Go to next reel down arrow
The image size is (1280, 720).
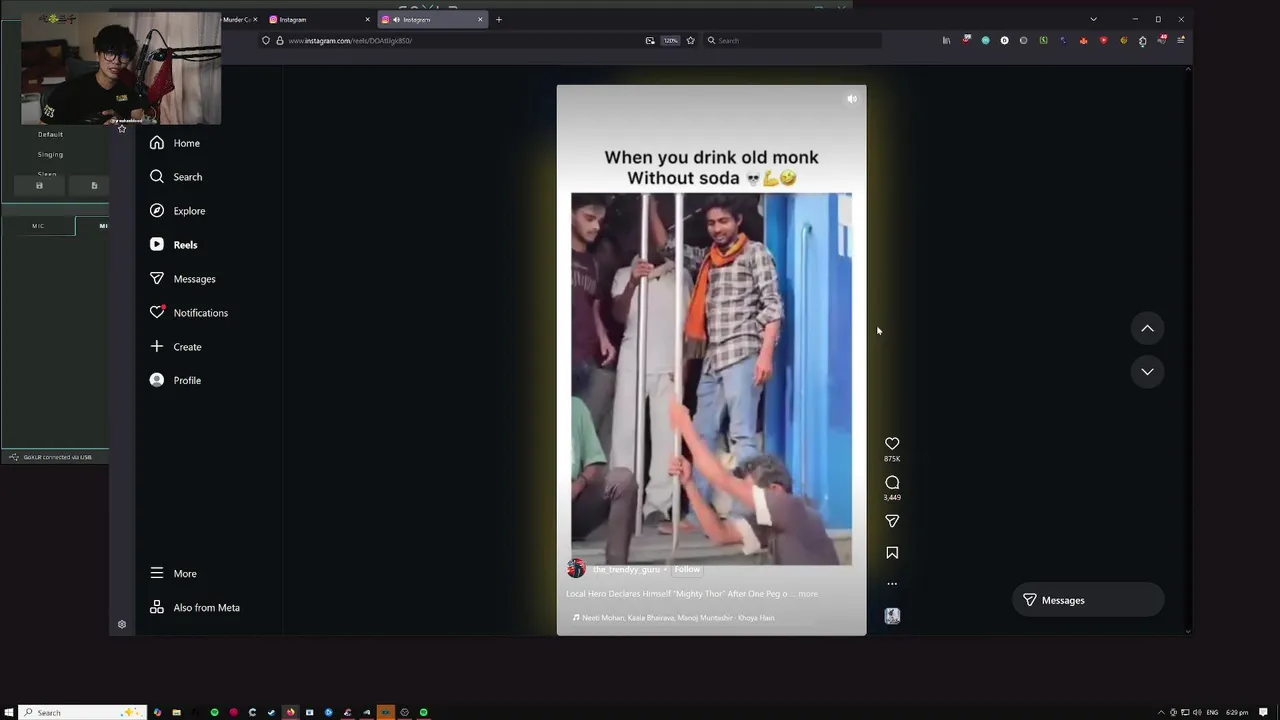tap(1147, 371)
